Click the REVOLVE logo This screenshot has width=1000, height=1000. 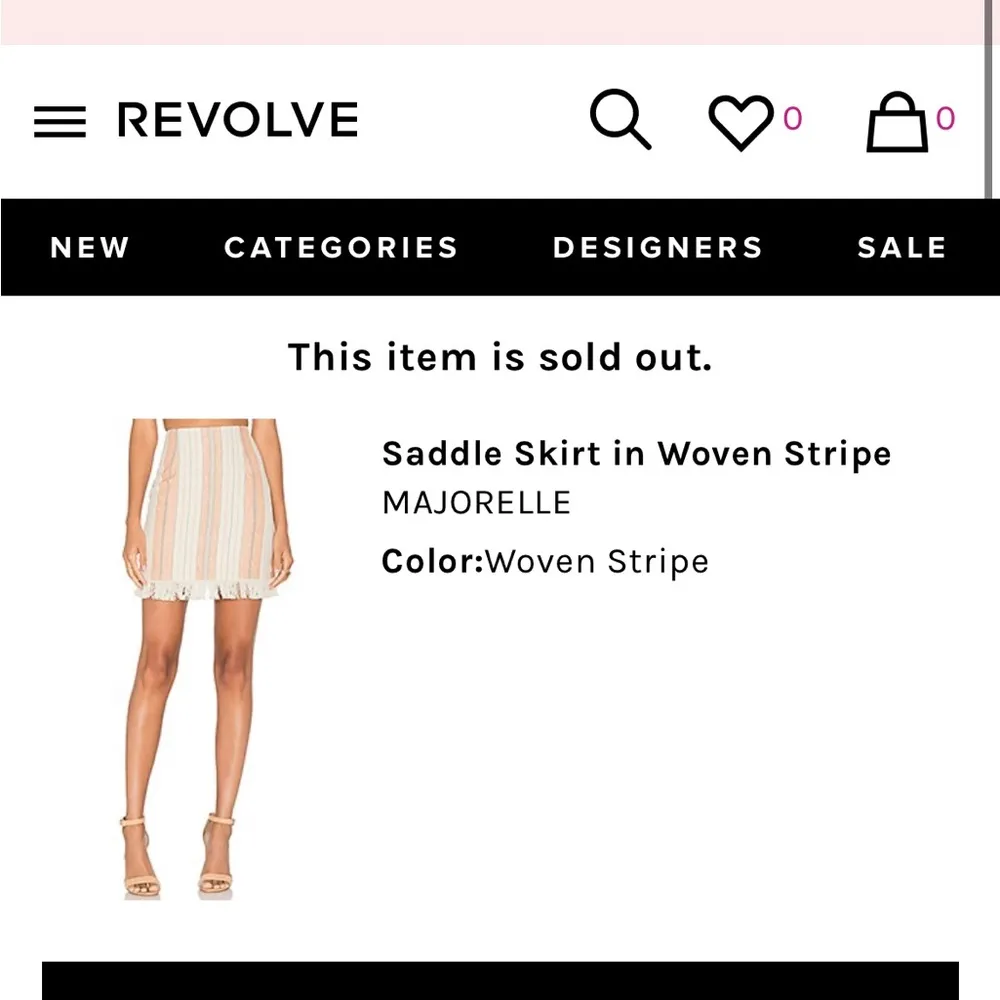click(x=237, y=119)
